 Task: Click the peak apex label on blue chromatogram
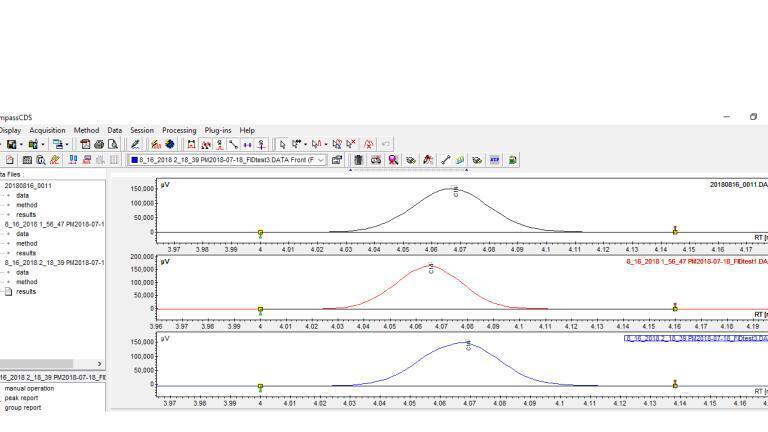(469, 345)
